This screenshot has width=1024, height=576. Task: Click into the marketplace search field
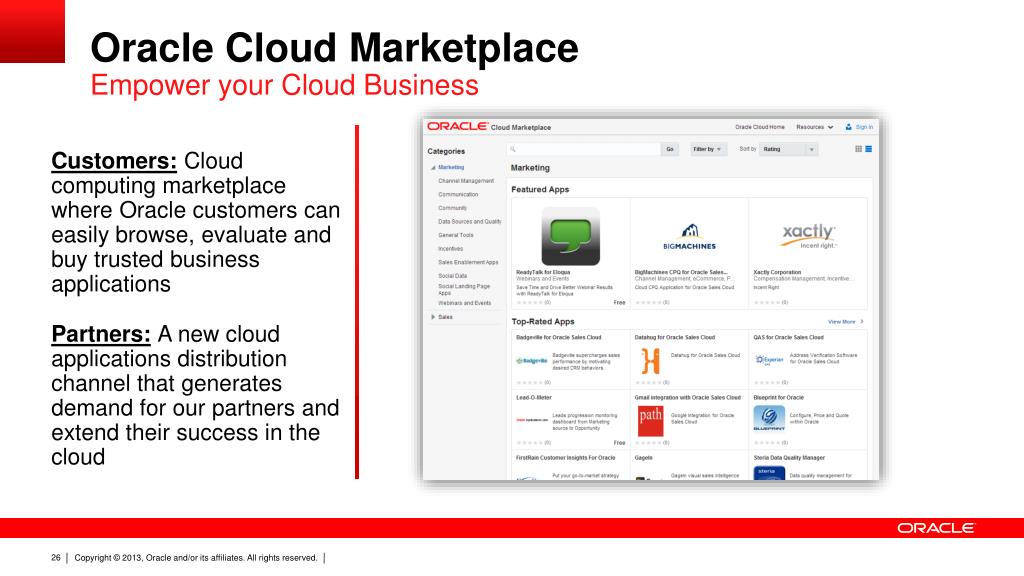[x=584, y=149]
